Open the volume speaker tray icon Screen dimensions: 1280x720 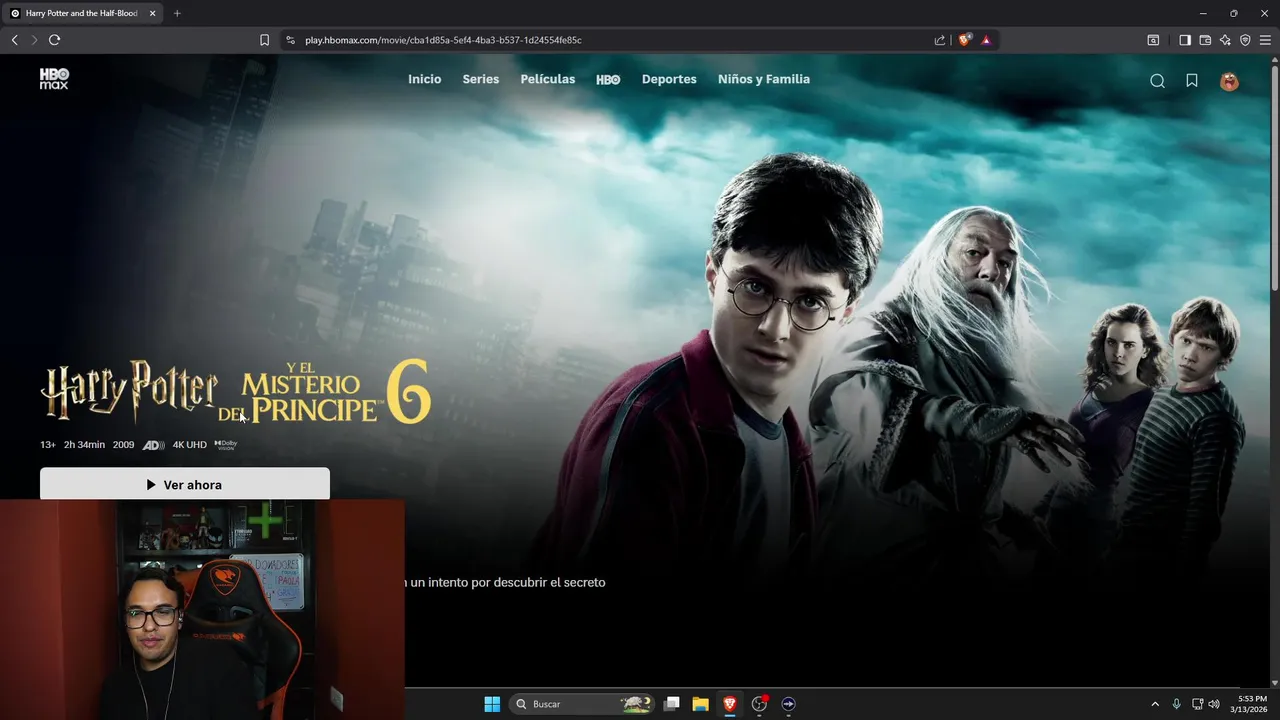coord(1214,704)
